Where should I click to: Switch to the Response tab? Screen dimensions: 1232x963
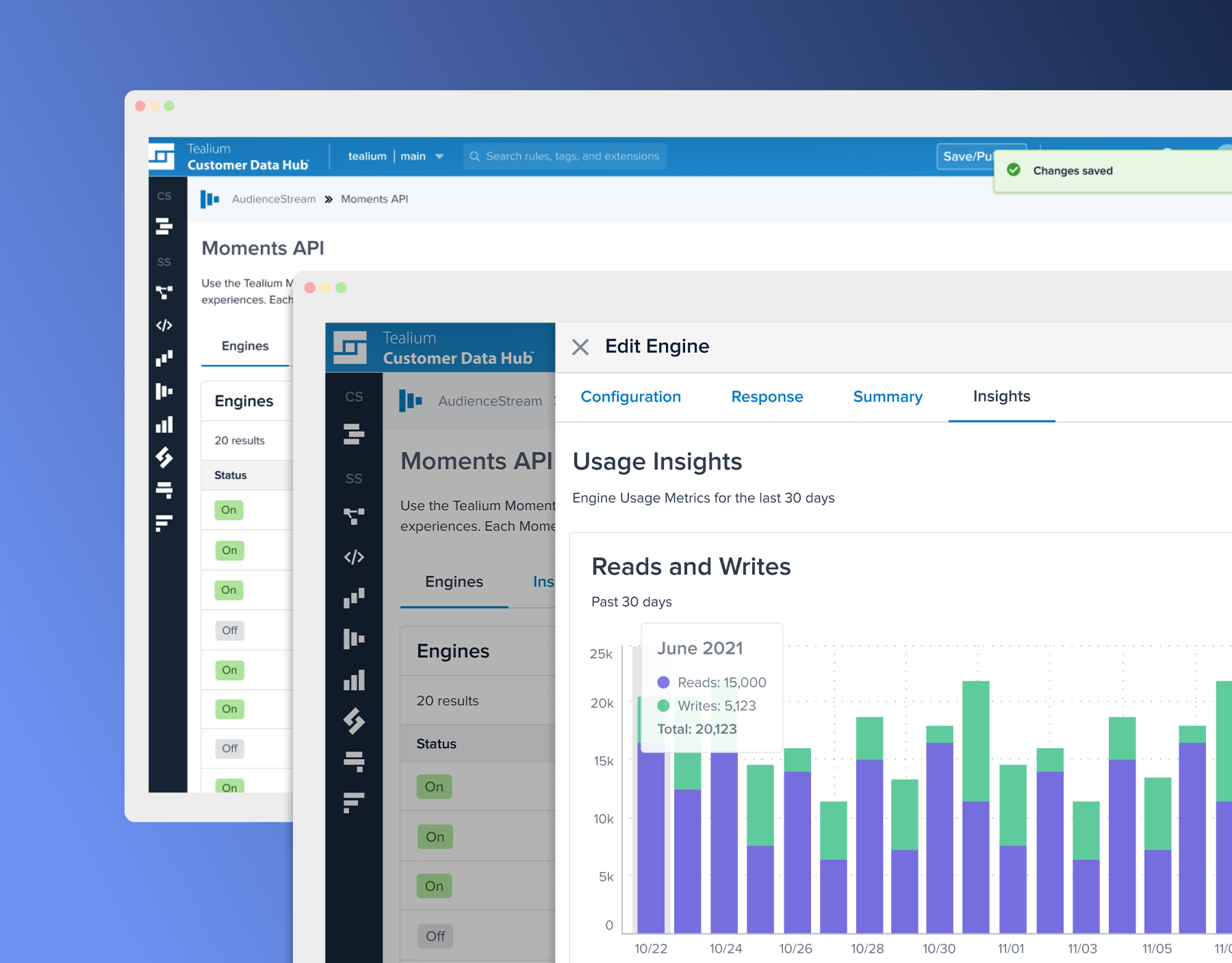click(x=767, y=397)
